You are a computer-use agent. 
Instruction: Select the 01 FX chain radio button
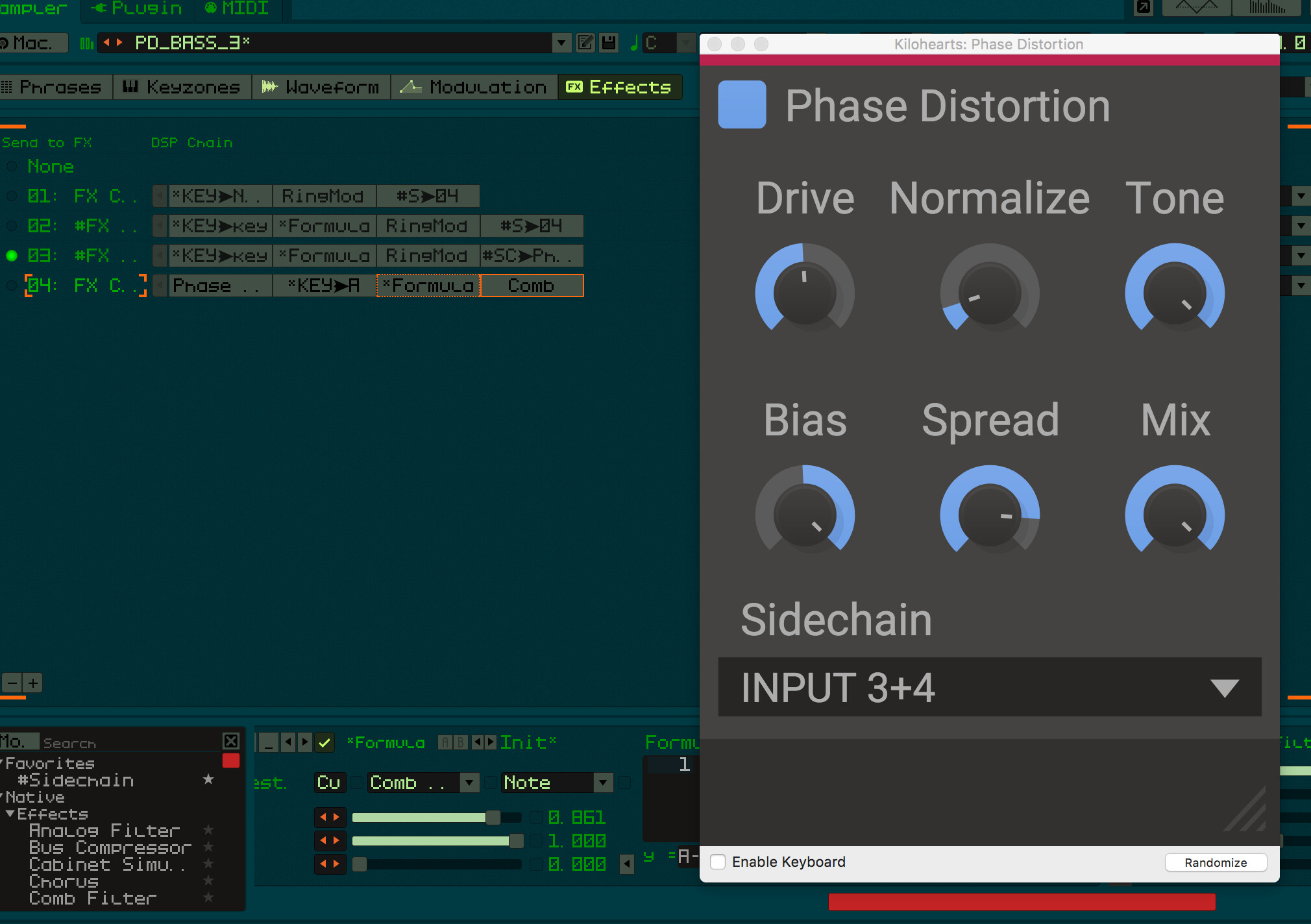coord(12,196)
